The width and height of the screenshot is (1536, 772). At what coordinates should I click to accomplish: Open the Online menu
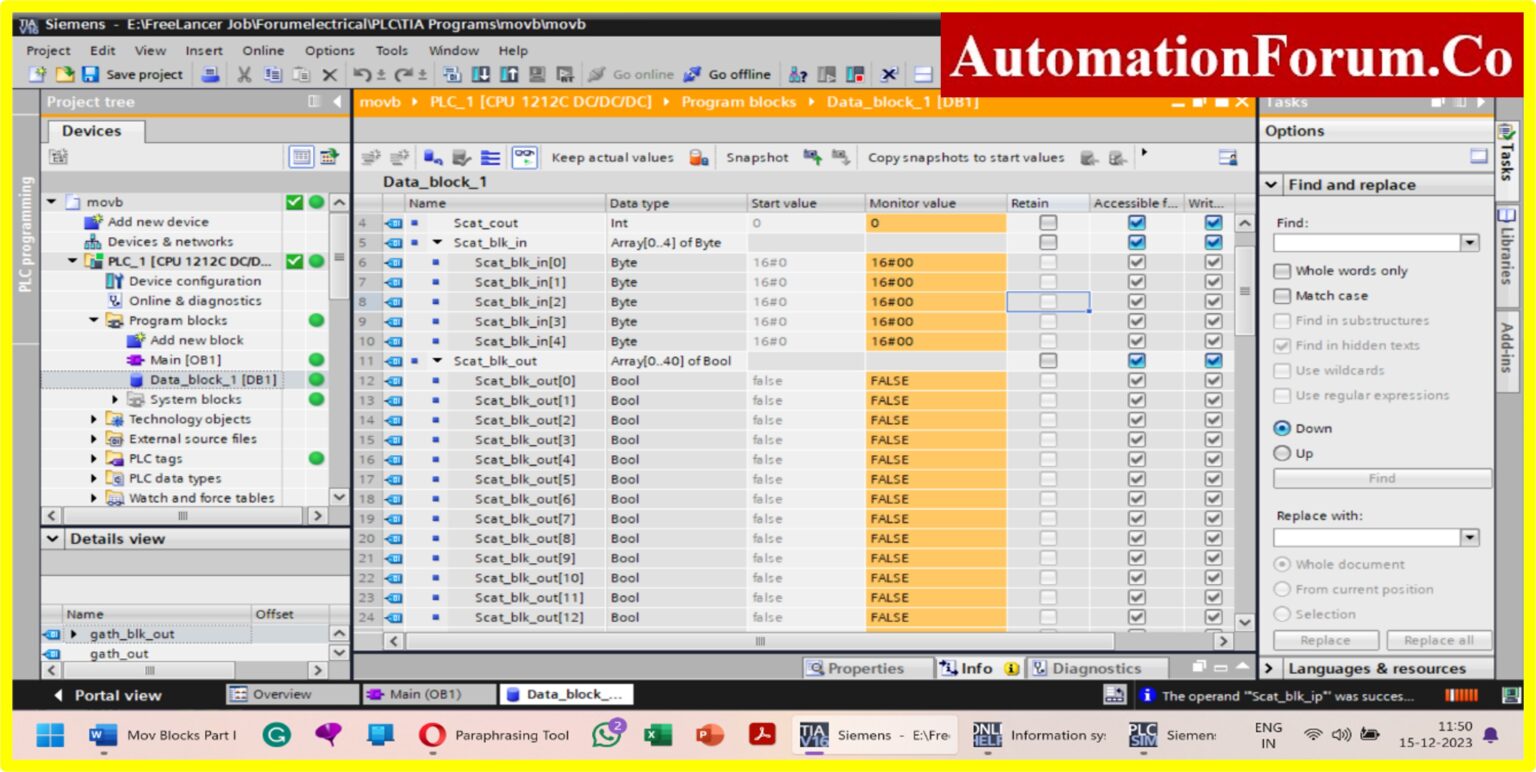[263, 50]
